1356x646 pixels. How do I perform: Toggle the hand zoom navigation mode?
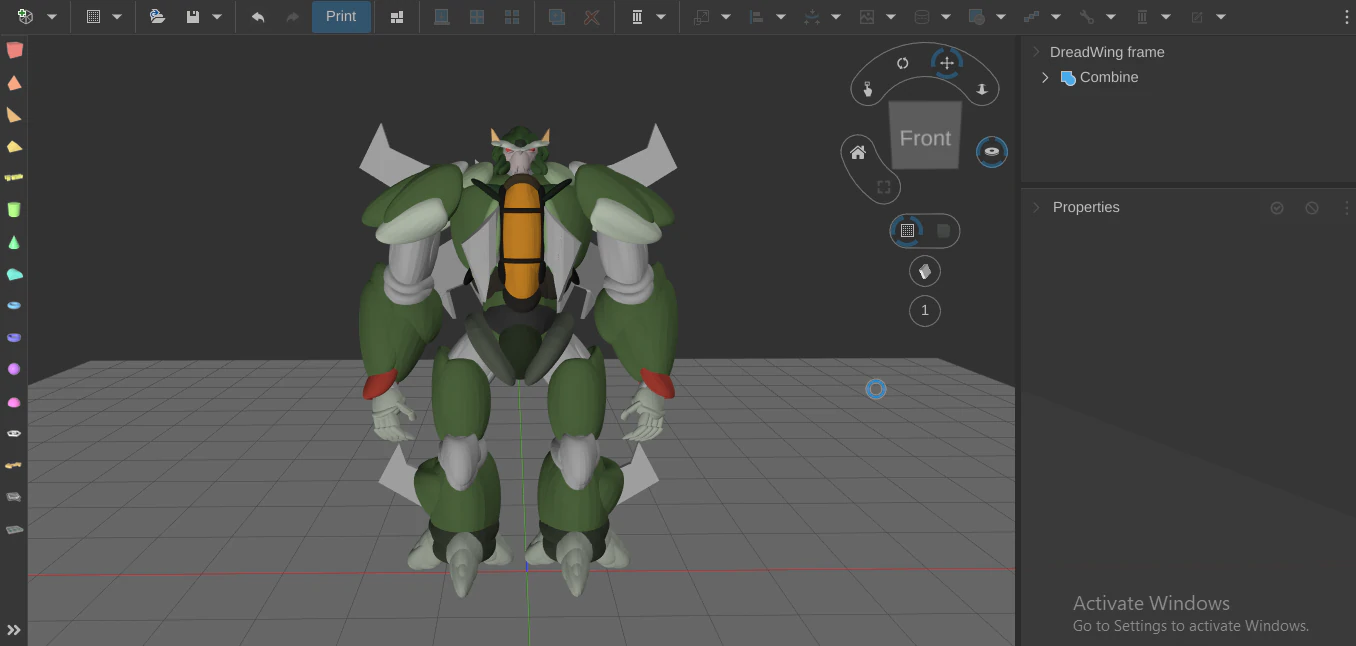(x=868, y=89)
